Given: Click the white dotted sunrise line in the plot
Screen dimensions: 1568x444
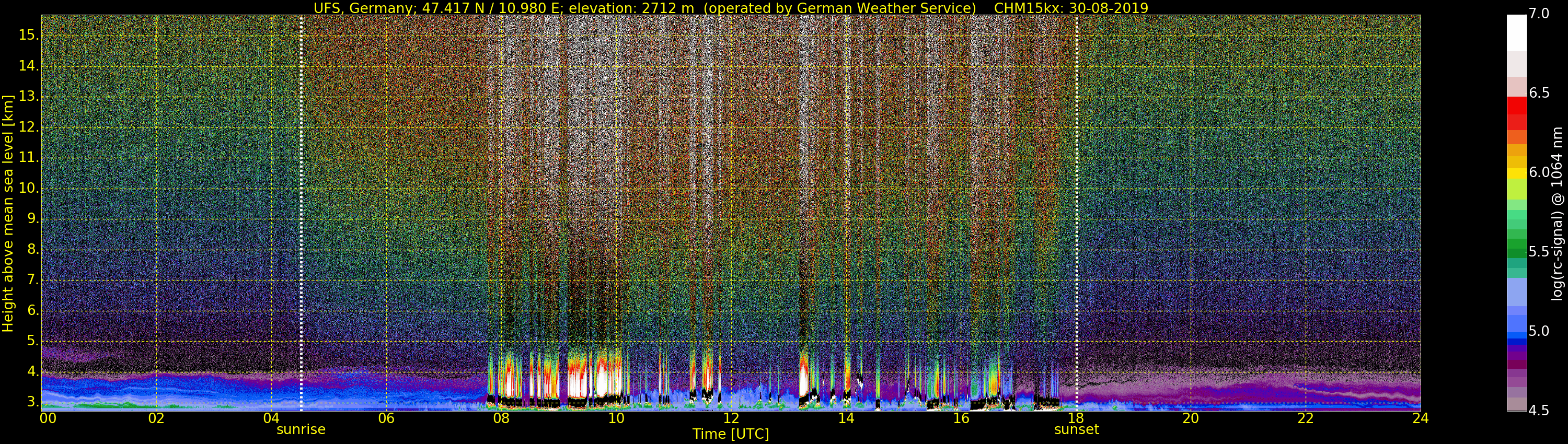Looking at the screenshot, I should (301, 213).
